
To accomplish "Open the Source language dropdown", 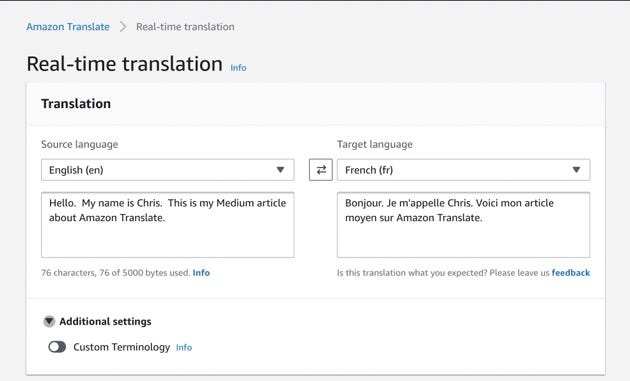I will tap(168, 170).
